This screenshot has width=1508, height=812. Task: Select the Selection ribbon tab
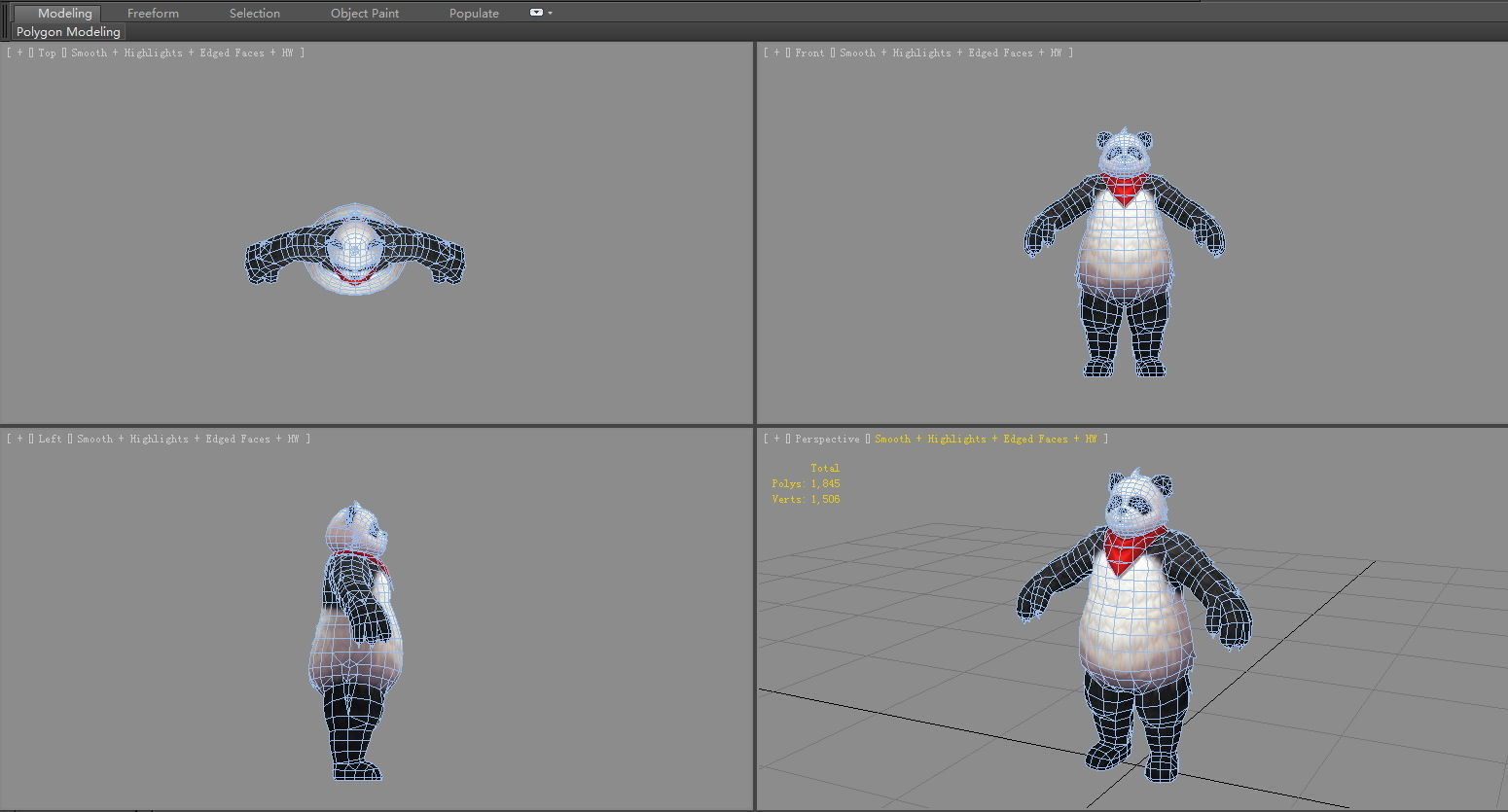pos(255,13)
